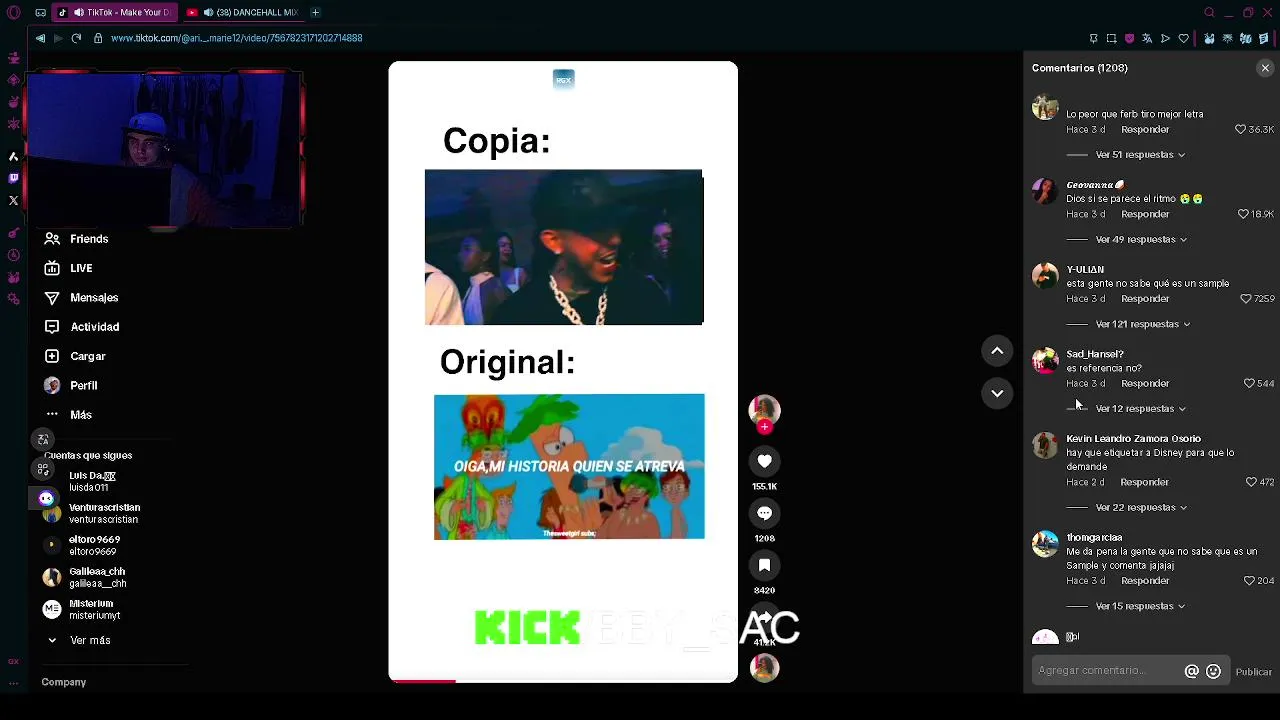Expand Ver 49 respuestas replies
1280x720 pixels.
1141,240
